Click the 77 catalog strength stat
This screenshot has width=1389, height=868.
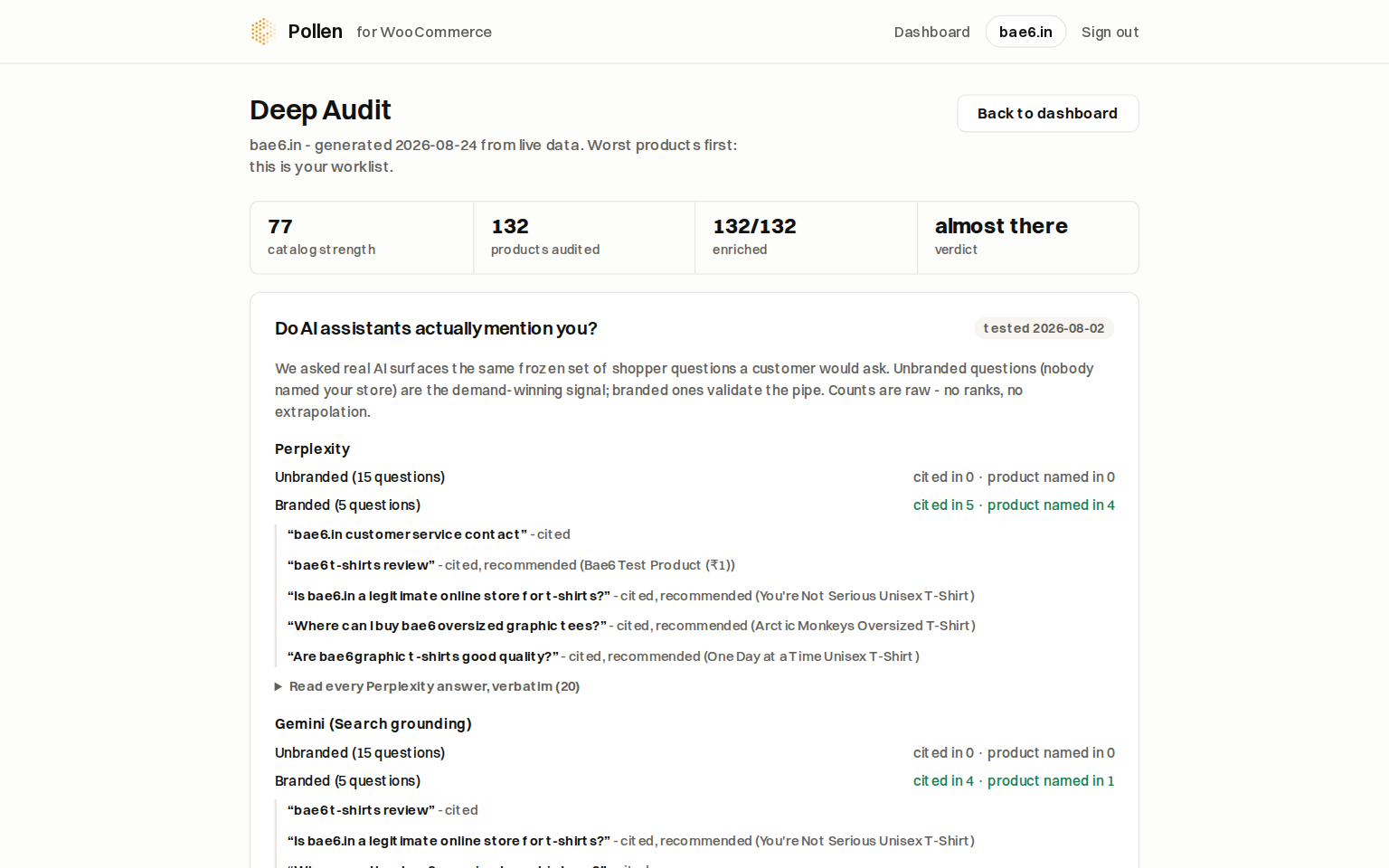[362, 237]
